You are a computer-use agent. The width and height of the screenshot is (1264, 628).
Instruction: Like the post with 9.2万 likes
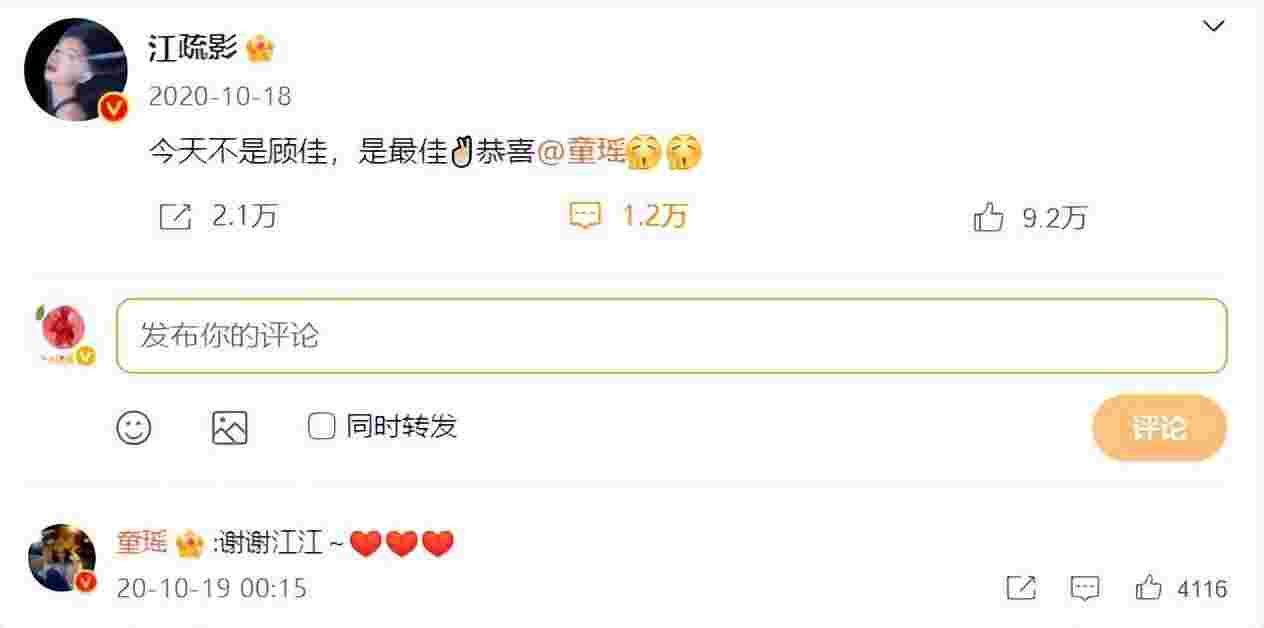(x=988, y=217)
